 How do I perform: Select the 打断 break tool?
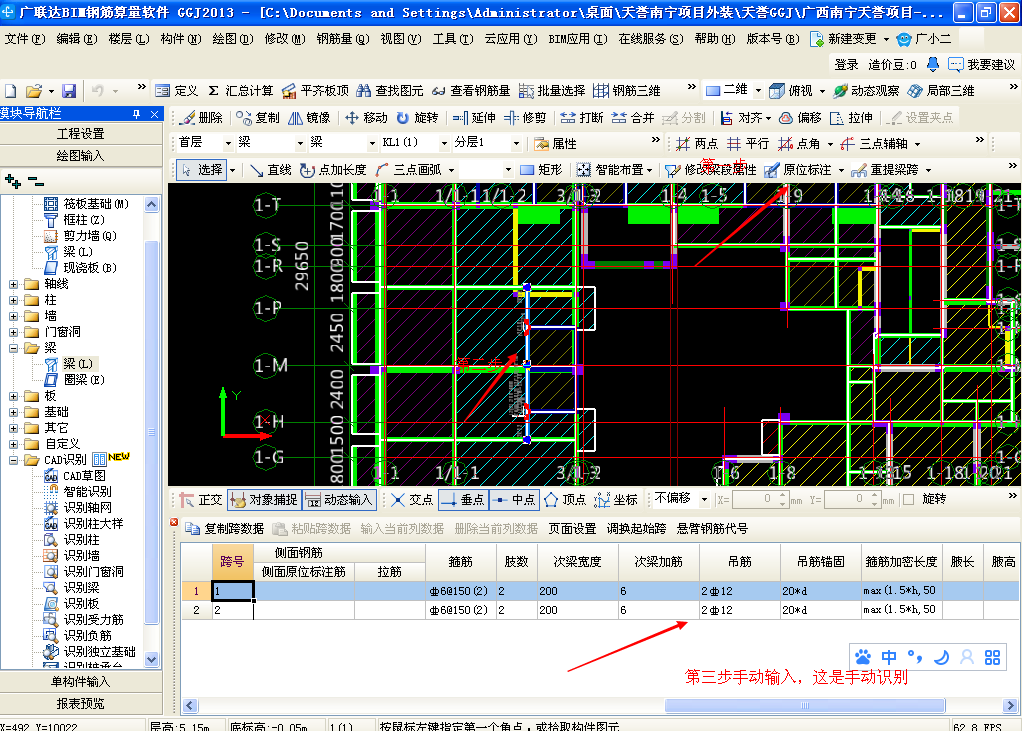tap(582, 118)
